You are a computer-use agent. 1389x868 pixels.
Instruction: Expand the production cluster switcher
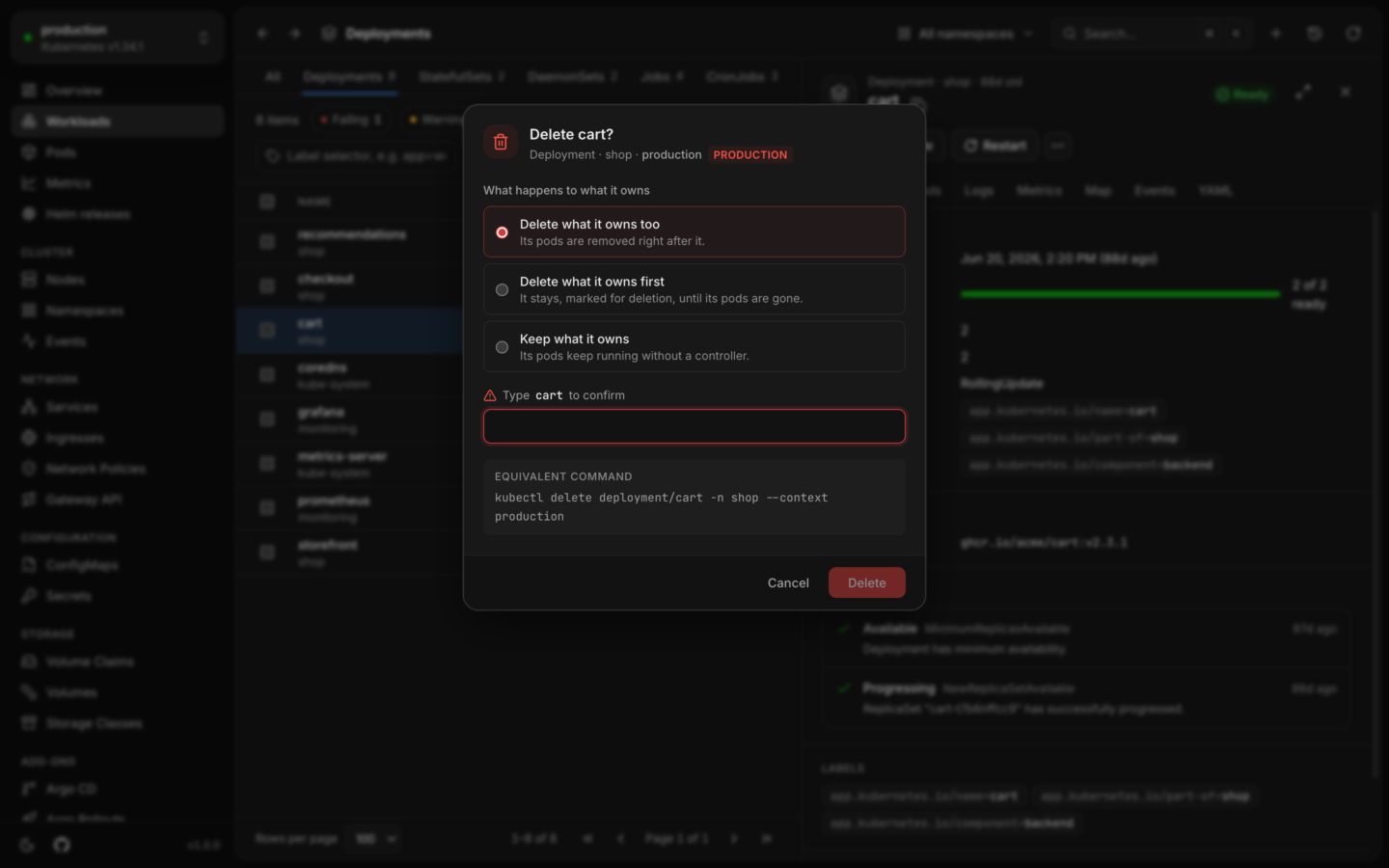click(x=118, y=38)
